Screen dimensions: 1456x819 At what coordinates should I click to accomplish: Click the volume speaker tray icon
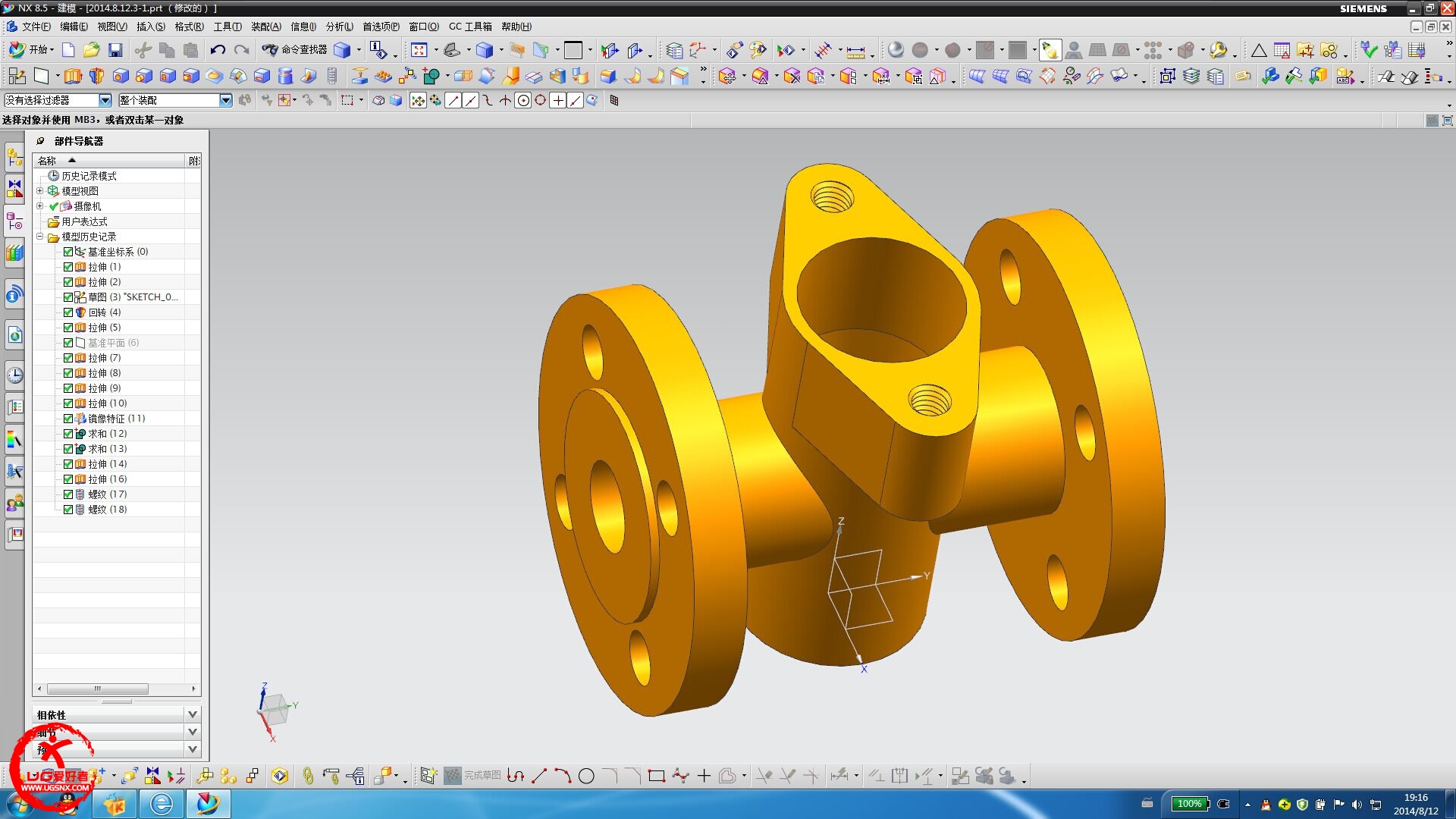[1357, 805]
